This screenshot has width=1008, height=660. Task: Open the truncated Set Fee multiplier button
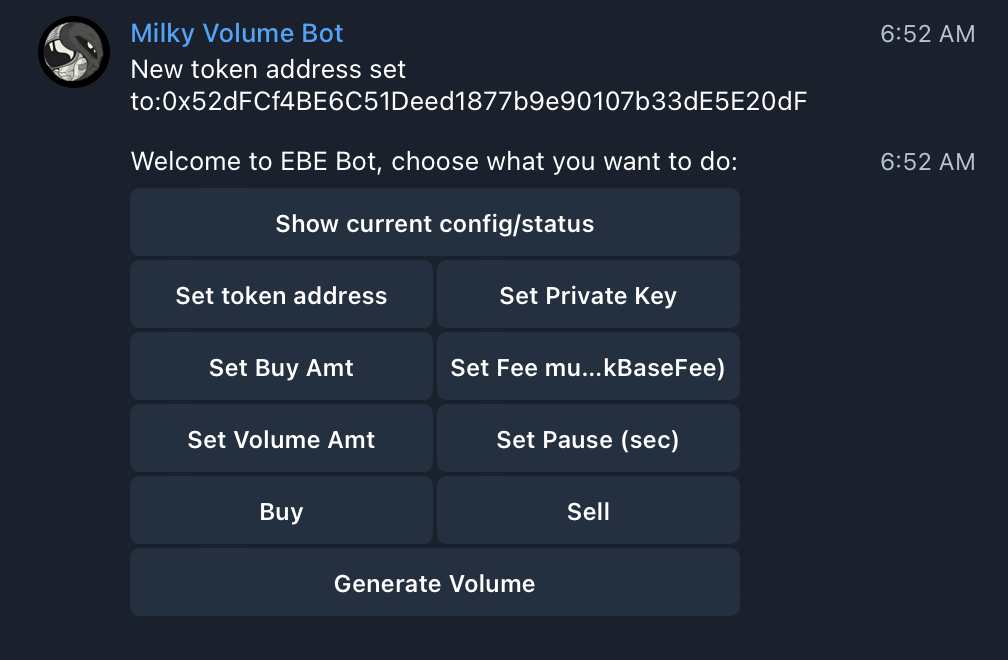point(588,367)
